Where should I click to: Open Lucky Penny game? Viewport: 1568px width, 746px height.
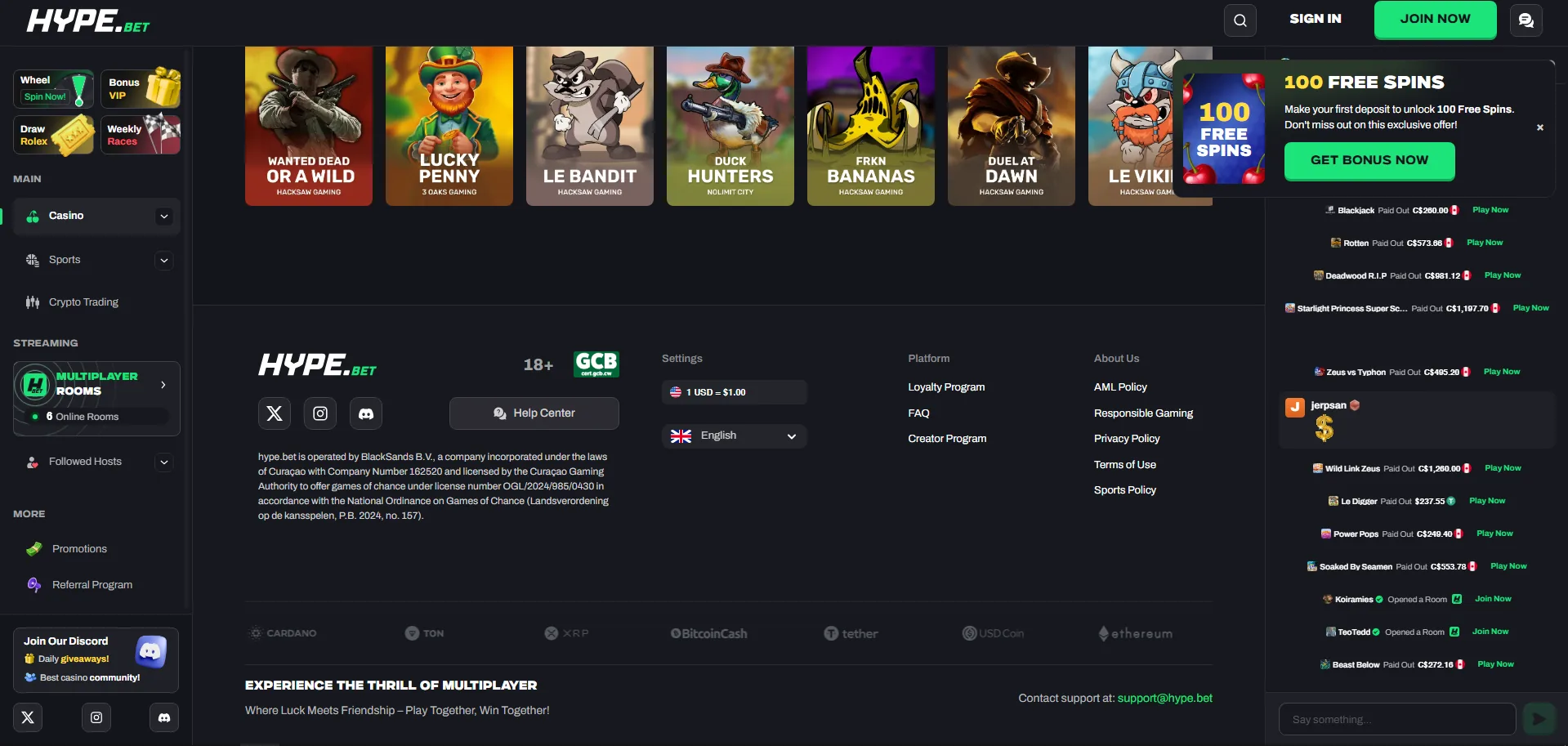(449, 126)
